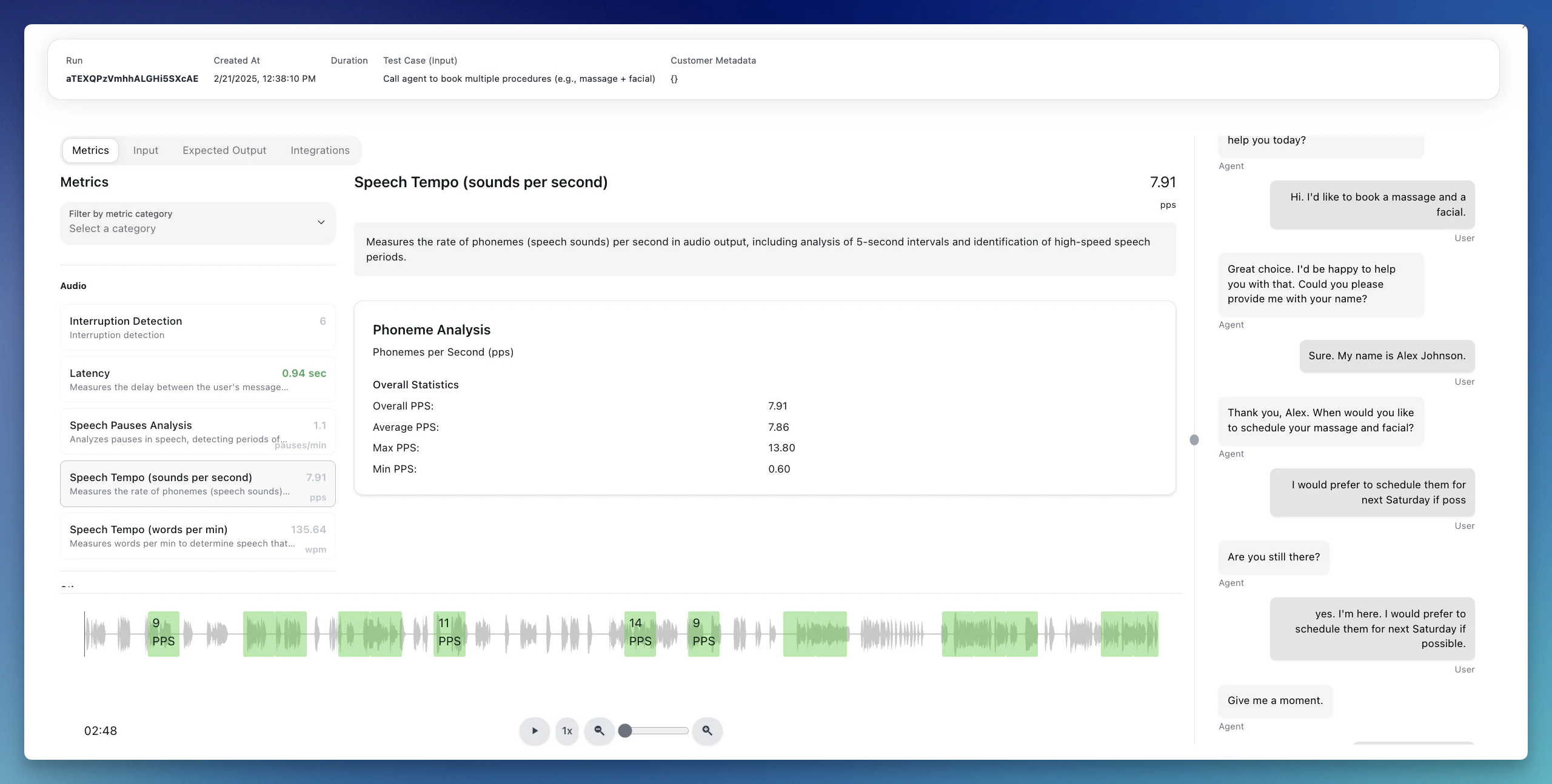This screenshot has width=1552, height=784.
Task: Click the 11 PPS waveform marker
Action: (x=449, y=634)
